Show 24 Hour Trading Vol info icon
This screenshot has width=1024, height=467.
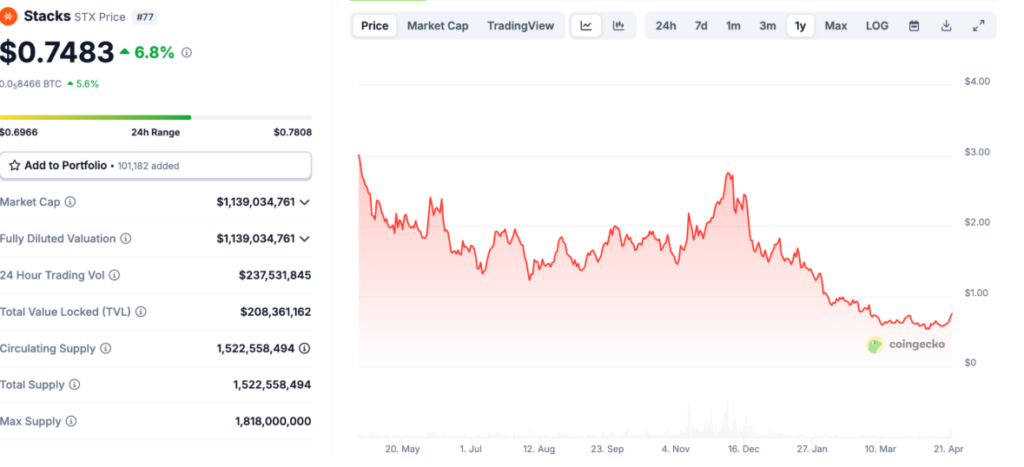(114, 275)
